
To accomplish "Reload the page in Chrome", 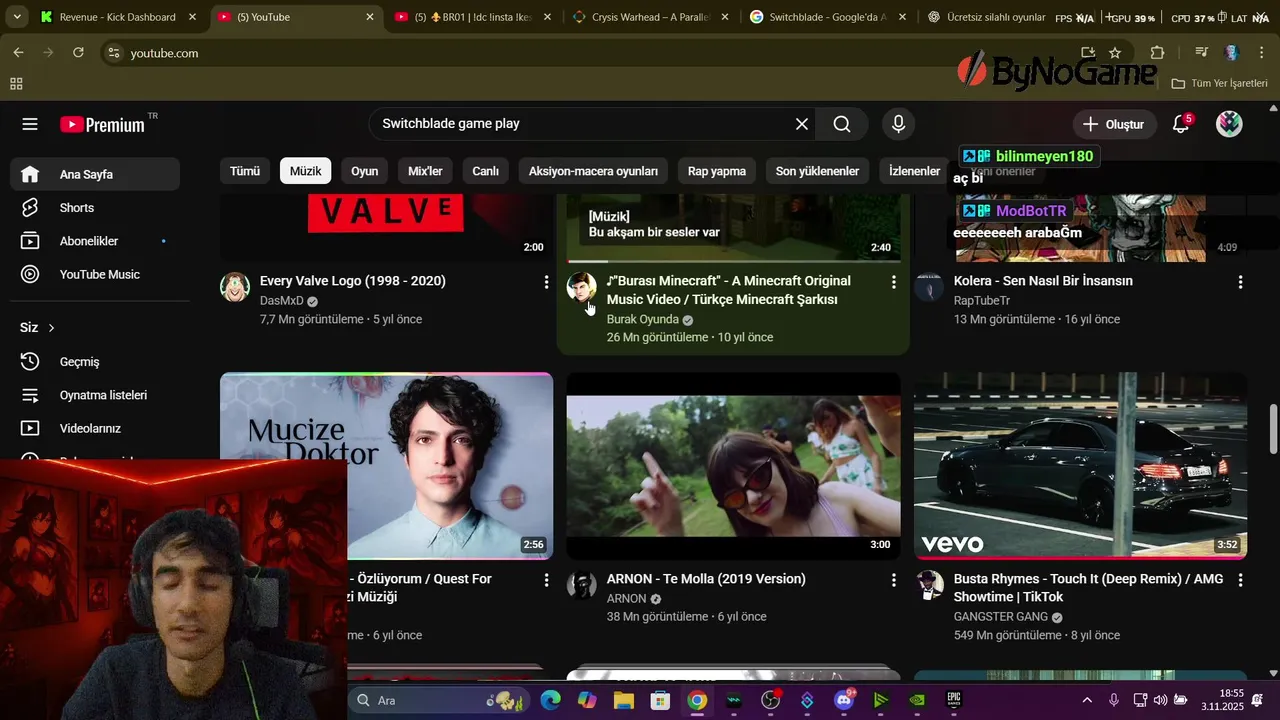I will [78, 53].
